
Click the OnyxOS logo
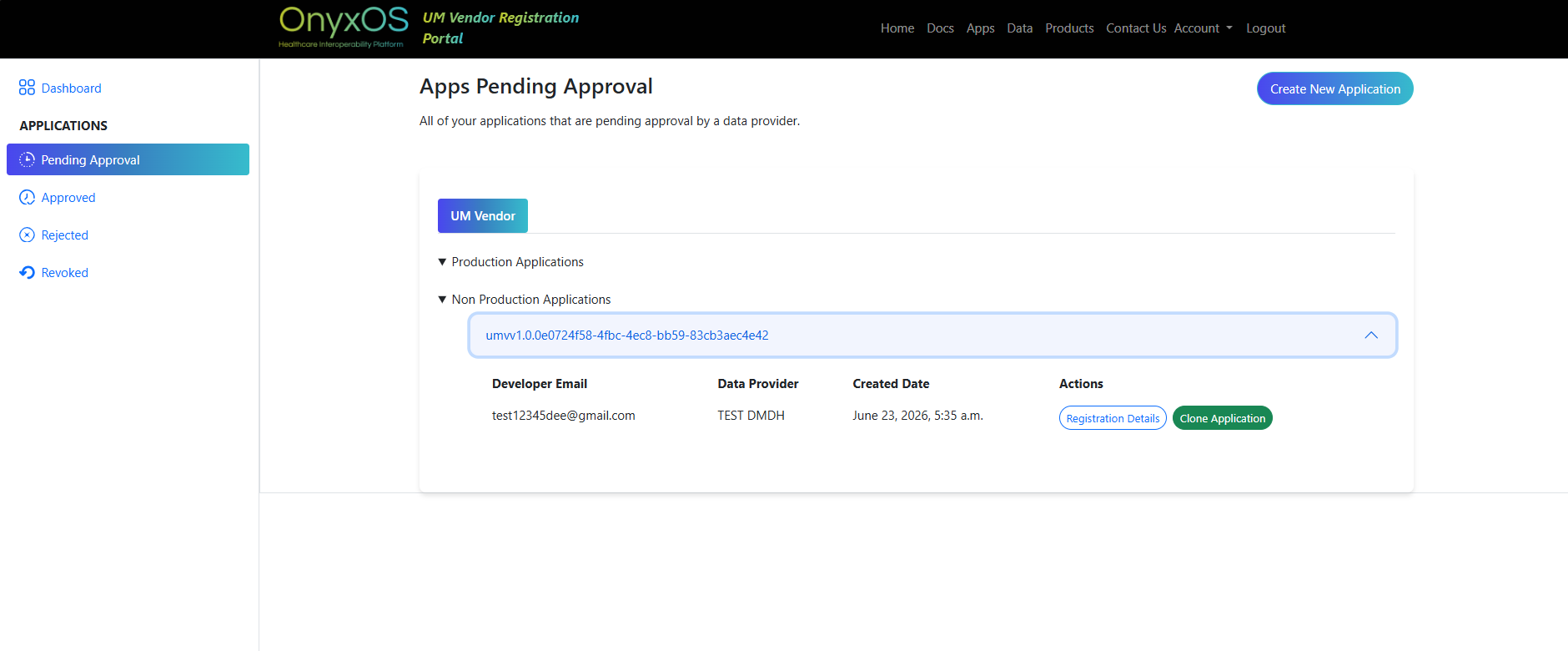coord(343,28)
